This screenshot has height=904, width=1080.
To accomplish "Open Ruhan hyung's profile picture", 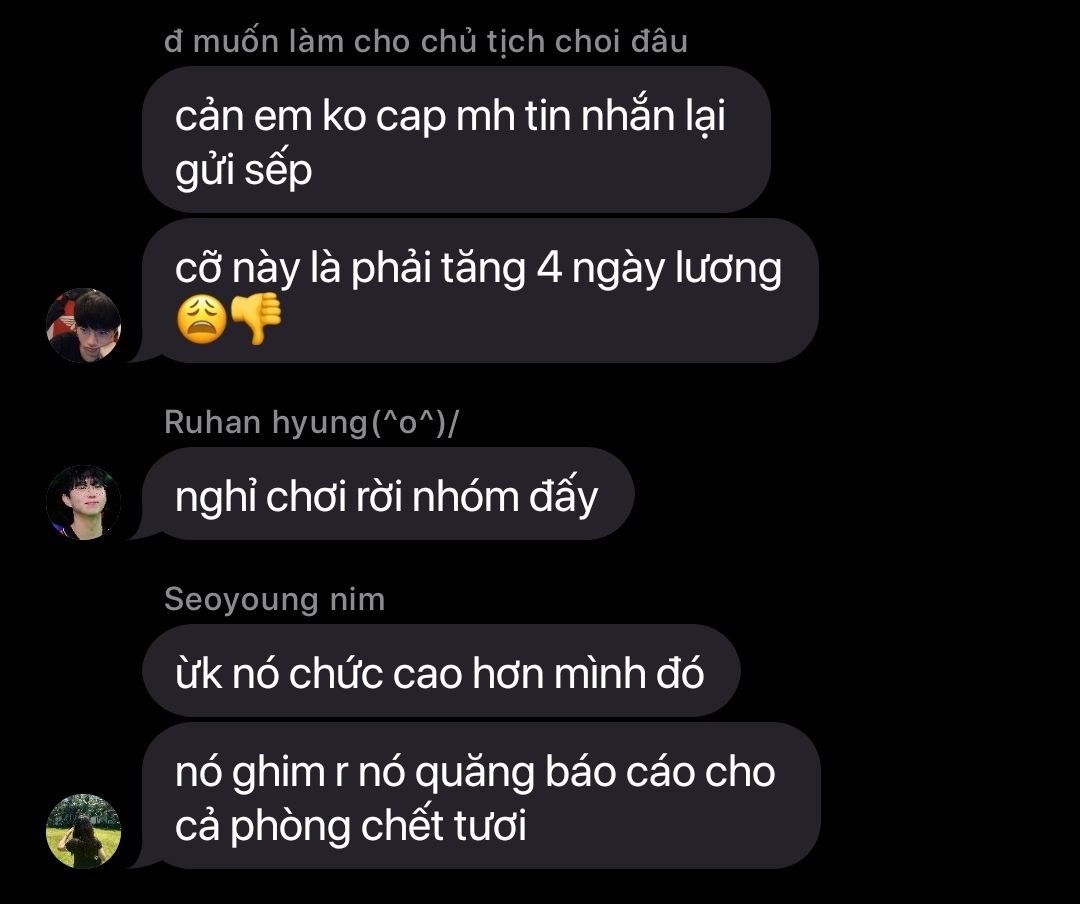I will [x=83, y=502].
